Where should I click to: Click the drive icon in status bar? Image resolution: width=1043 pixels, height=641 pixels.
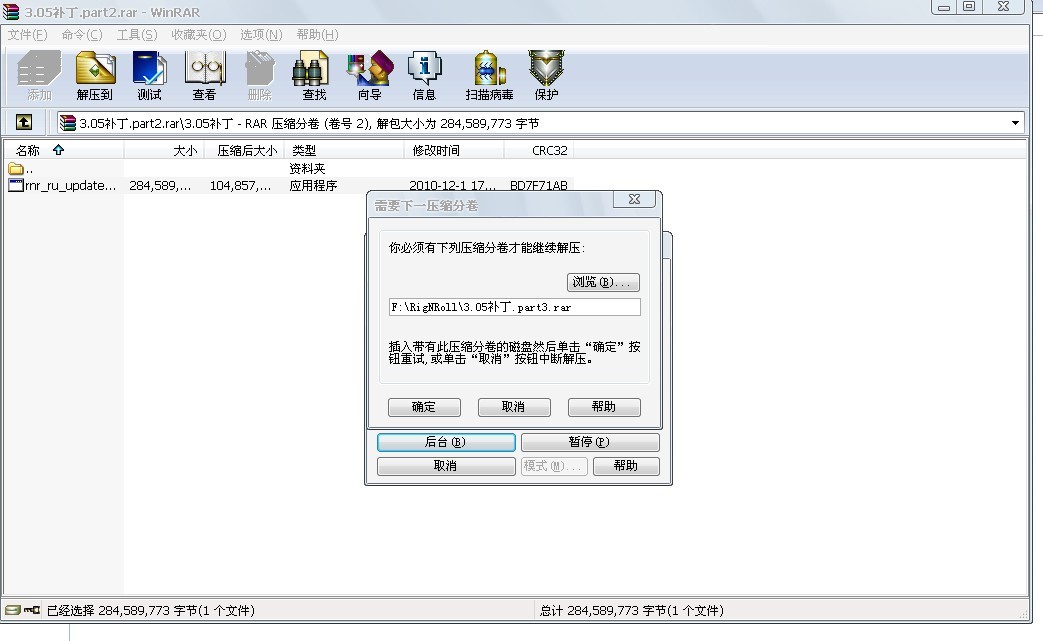tap(12, 610)
